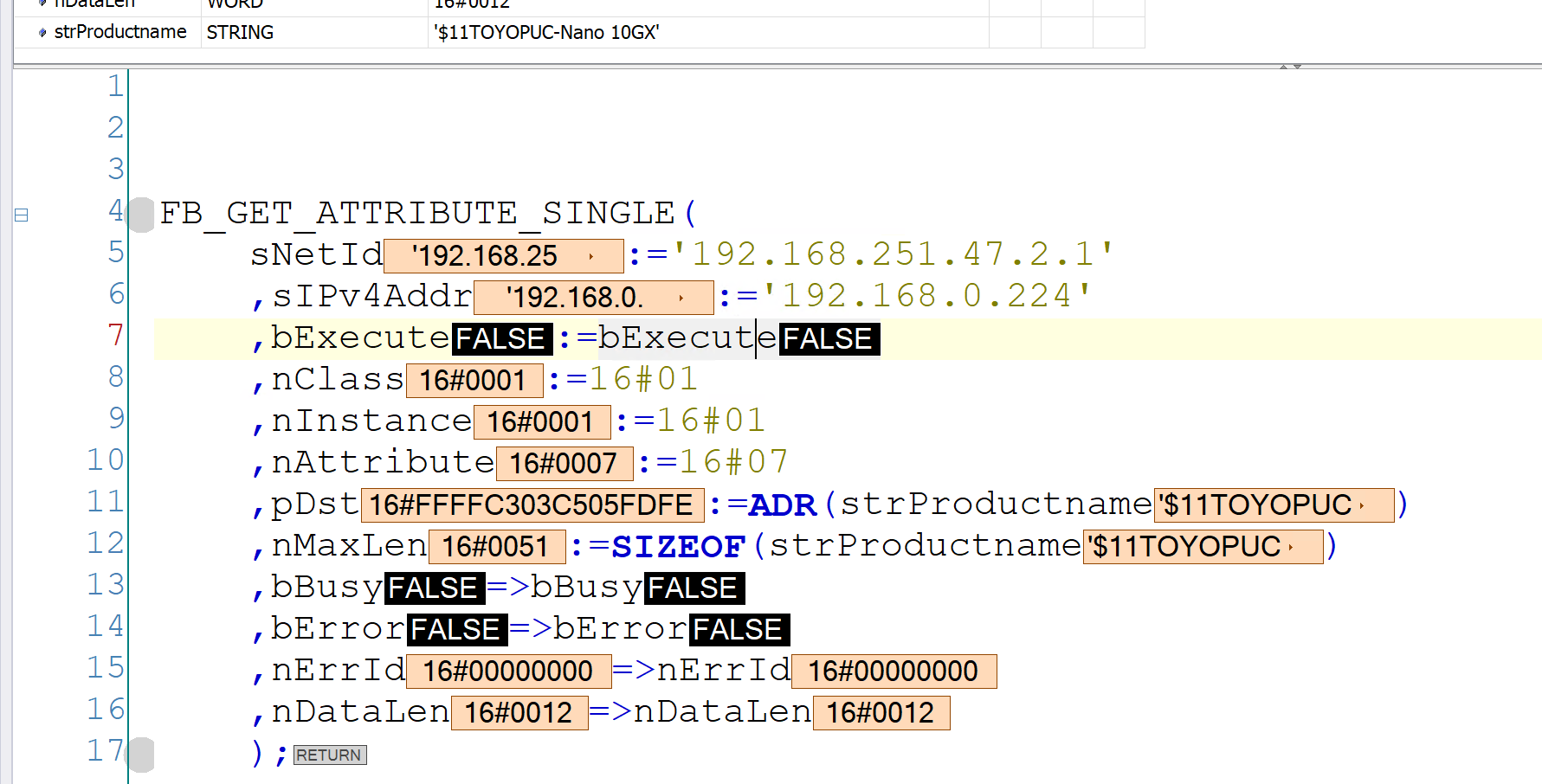
Task: Select the strProductname row in the declaration table
Action: tap(119, 33)
